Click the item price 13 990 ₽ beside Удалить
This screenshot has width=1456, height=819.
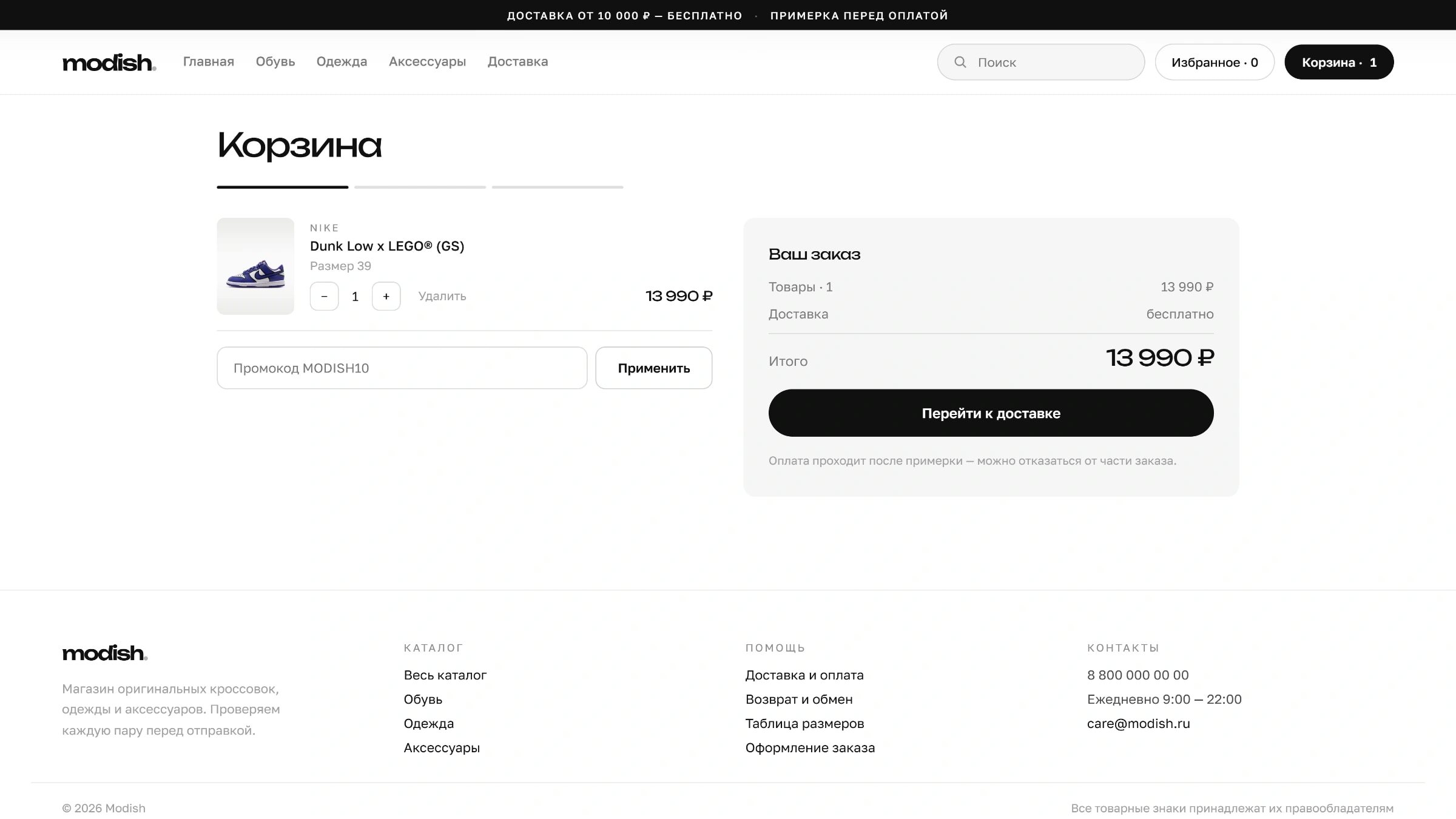[x=679, y=296]
